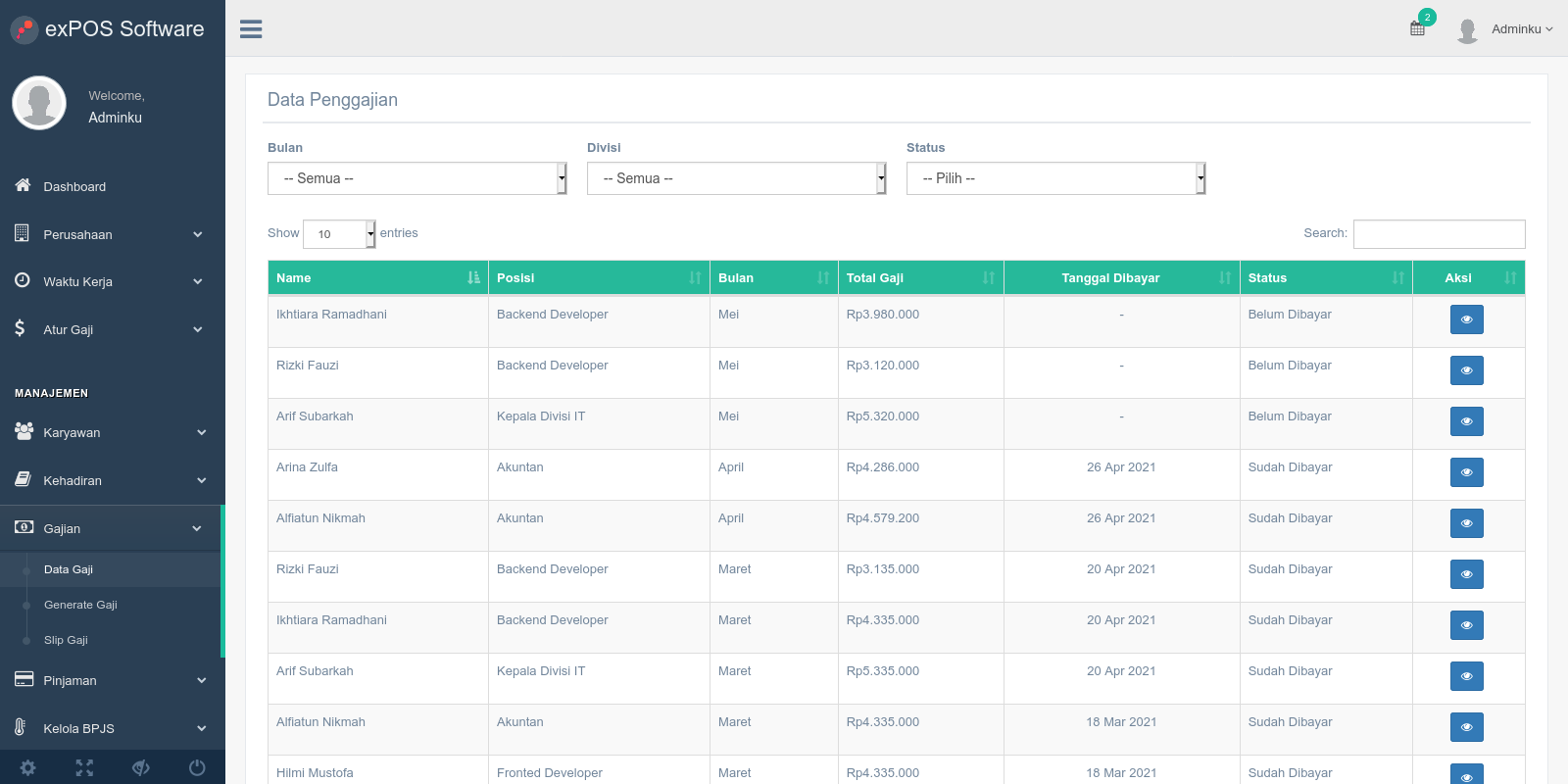Click the Search input field

pyautogui.click(x=1439, y=234)
